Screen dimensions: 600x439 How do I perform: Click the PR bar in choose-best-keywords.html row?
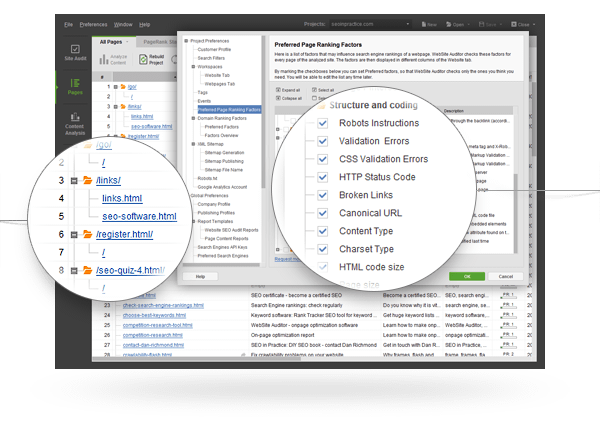(x=508, y=315)
